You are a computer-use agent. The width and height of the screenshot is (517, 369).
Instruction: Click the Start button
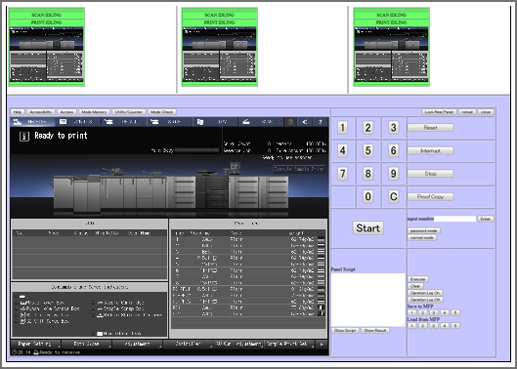coord(368,228)
